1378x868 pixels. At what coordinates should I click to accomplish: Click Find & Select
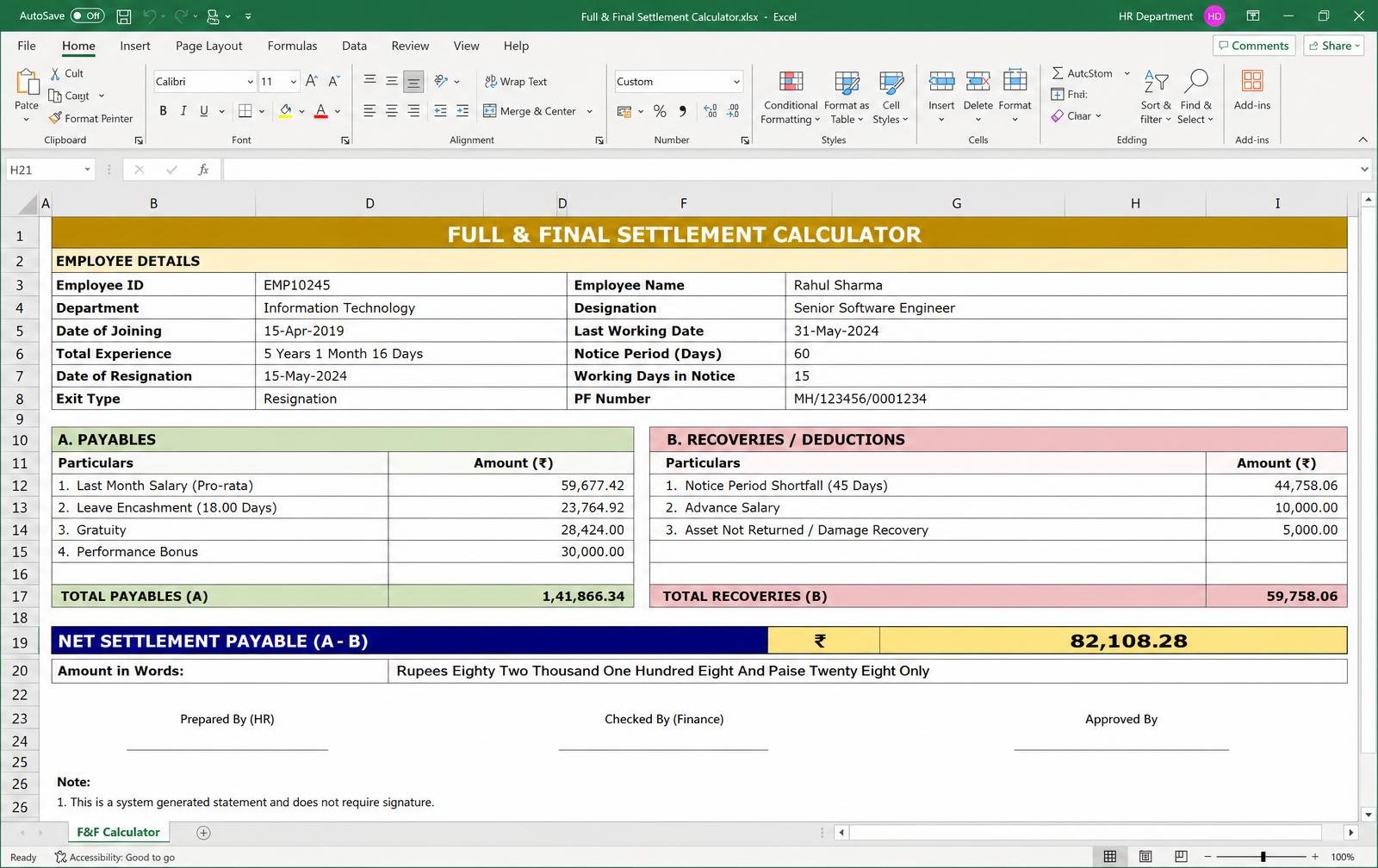click(1195, 97)
